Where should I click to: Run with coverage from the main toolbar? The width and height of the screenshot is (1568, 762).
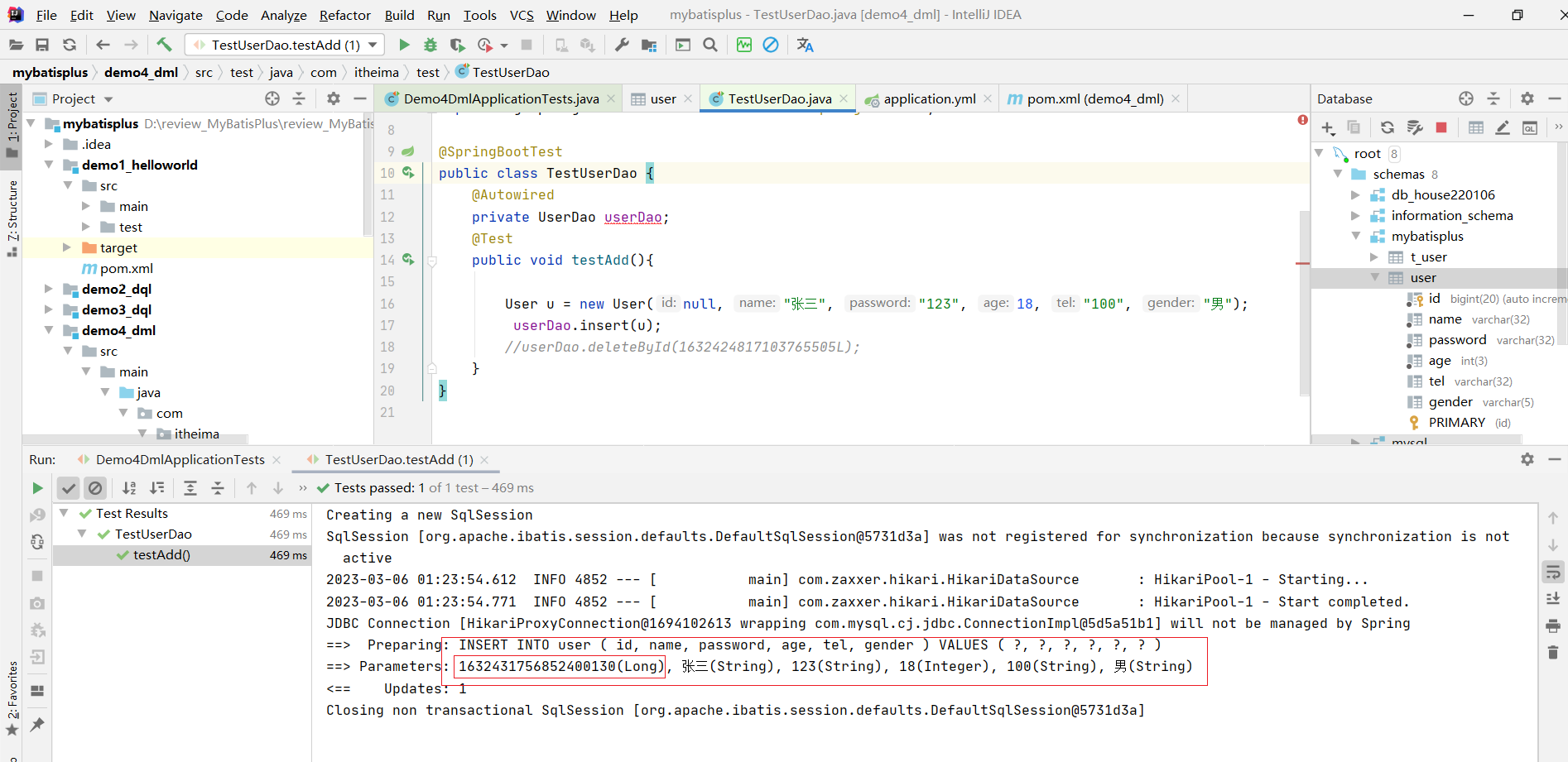[x=458, y=45]
